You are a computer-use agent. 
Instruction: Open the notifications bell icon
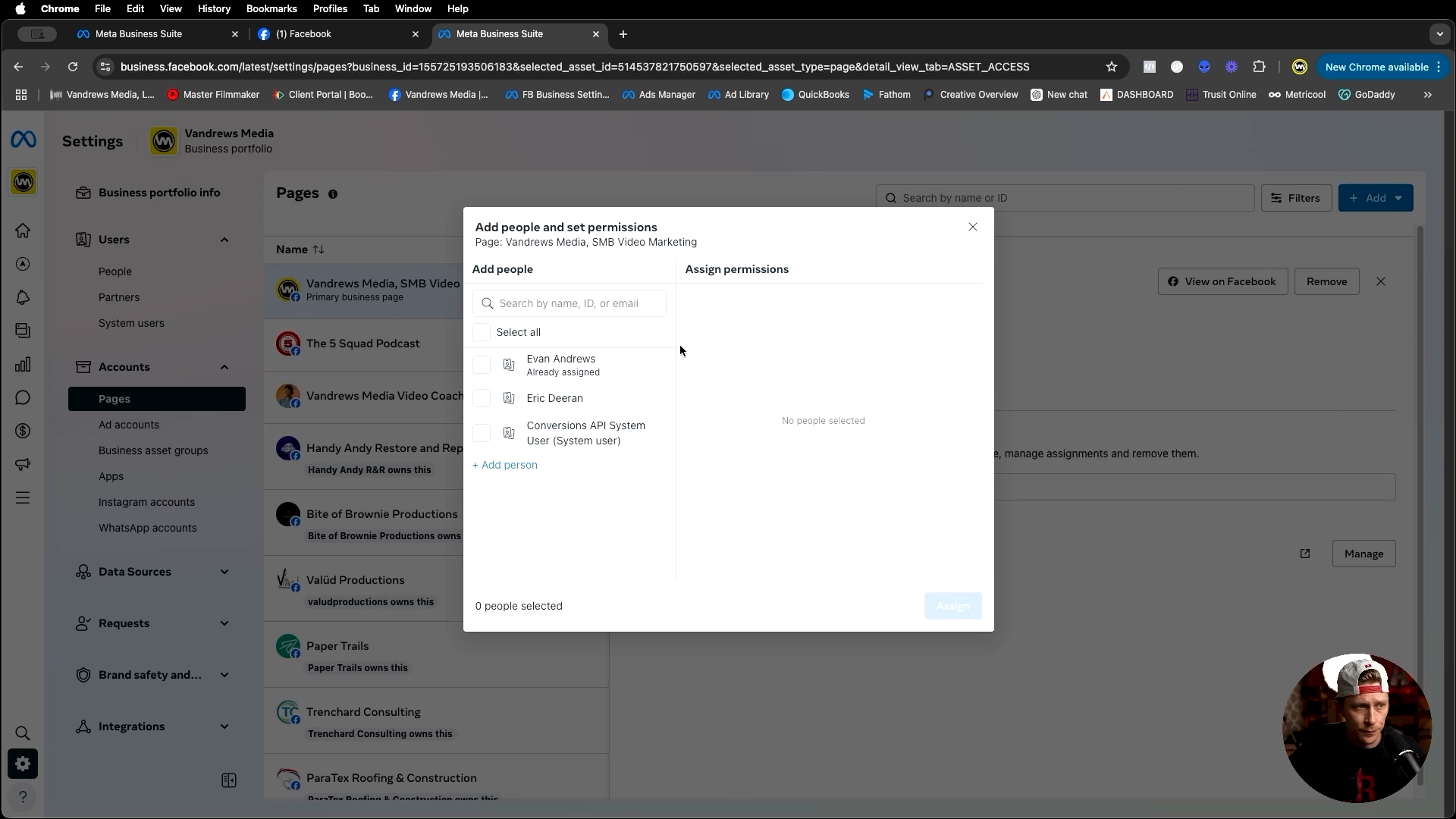[23, 297]
